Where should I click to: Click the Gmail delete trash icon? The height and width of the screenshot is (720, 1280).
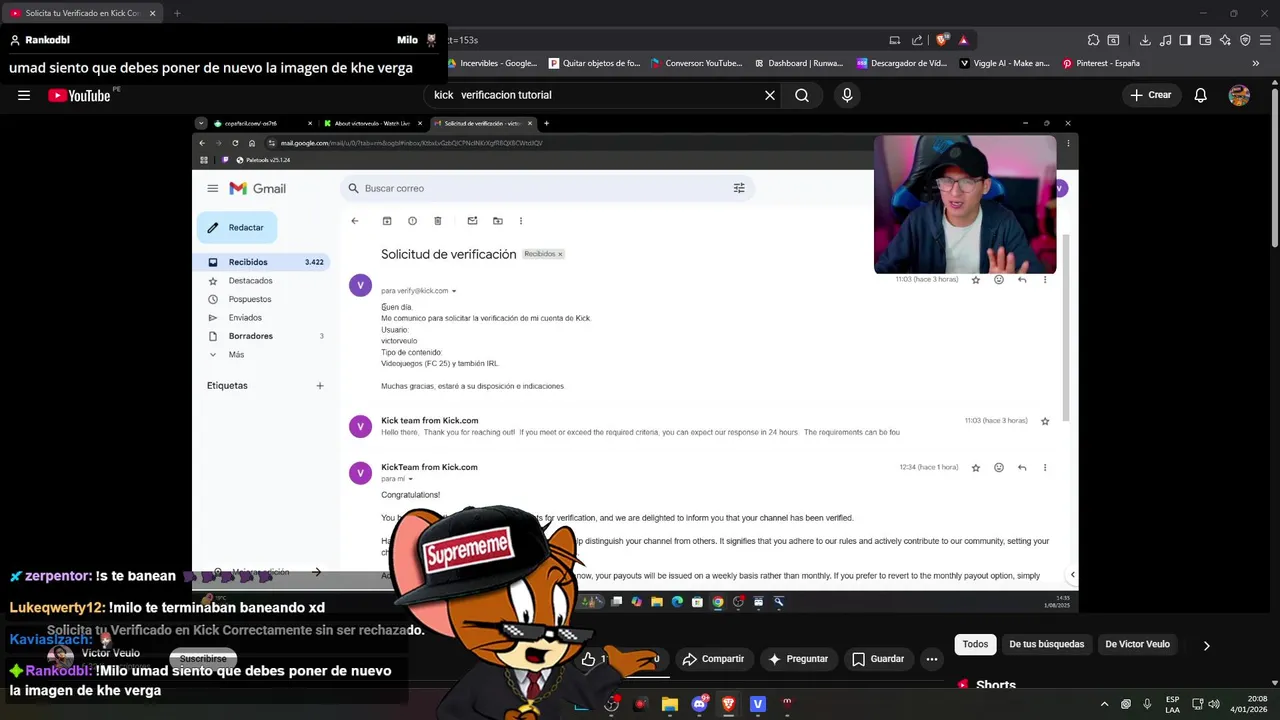[x=438, y=221]
